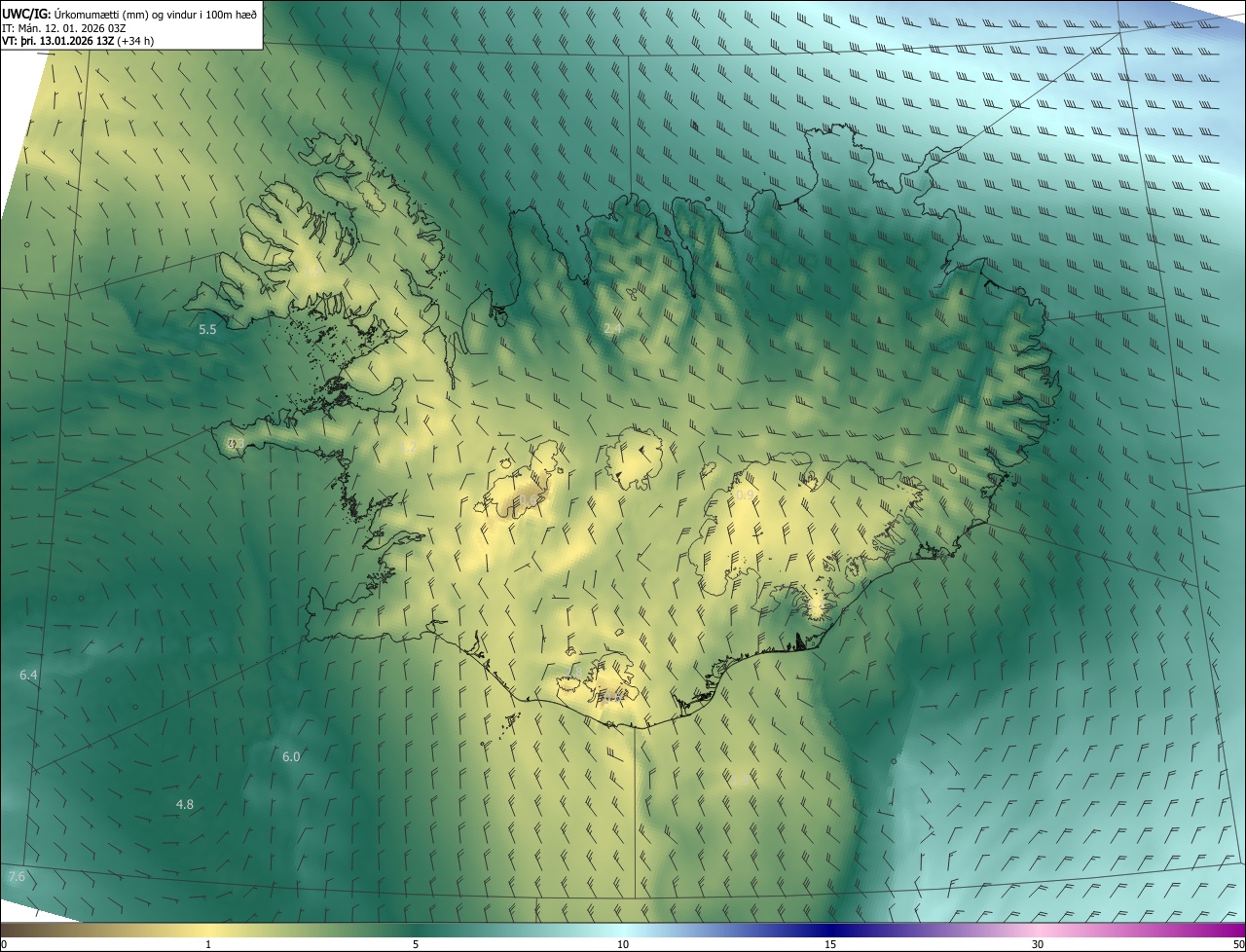Screen dimensions: 1246x952
Task: Click the '6.0' value southwest of Iceland
Action: (291, 756)
